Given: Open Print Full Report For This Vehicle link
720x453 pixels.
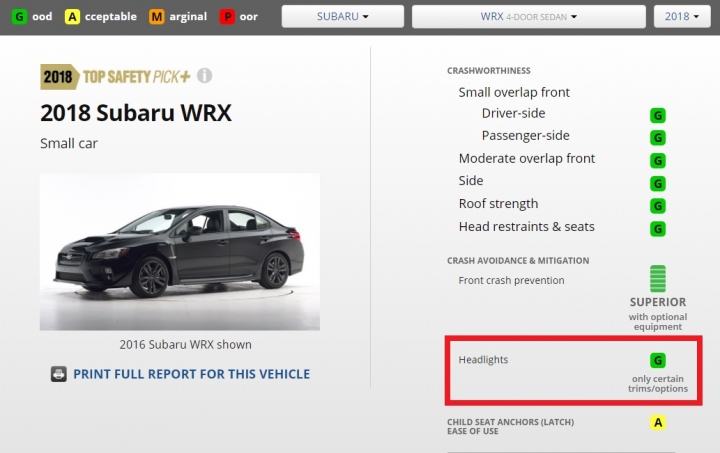Looking at the screenshot, I should point(191,374).
